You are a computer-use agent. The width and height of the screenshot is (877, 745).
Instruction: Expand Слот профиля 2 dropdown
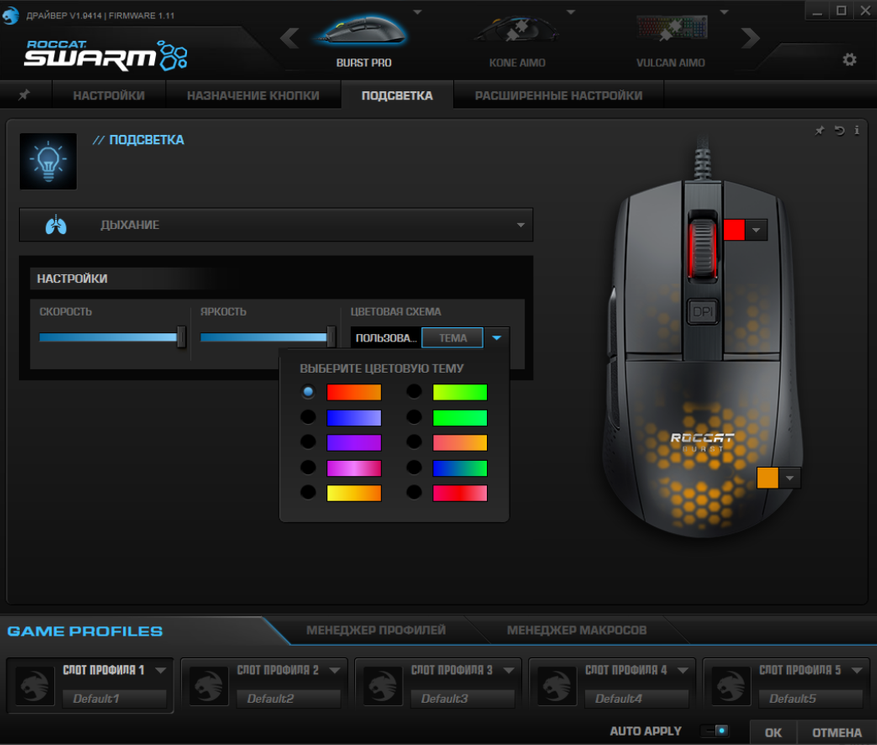(x=335, y=670)
